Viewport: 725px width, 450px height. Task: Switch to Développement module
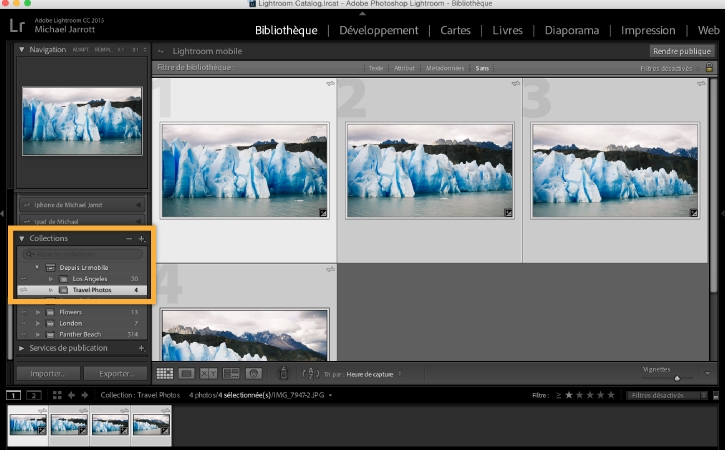point(378,31)
